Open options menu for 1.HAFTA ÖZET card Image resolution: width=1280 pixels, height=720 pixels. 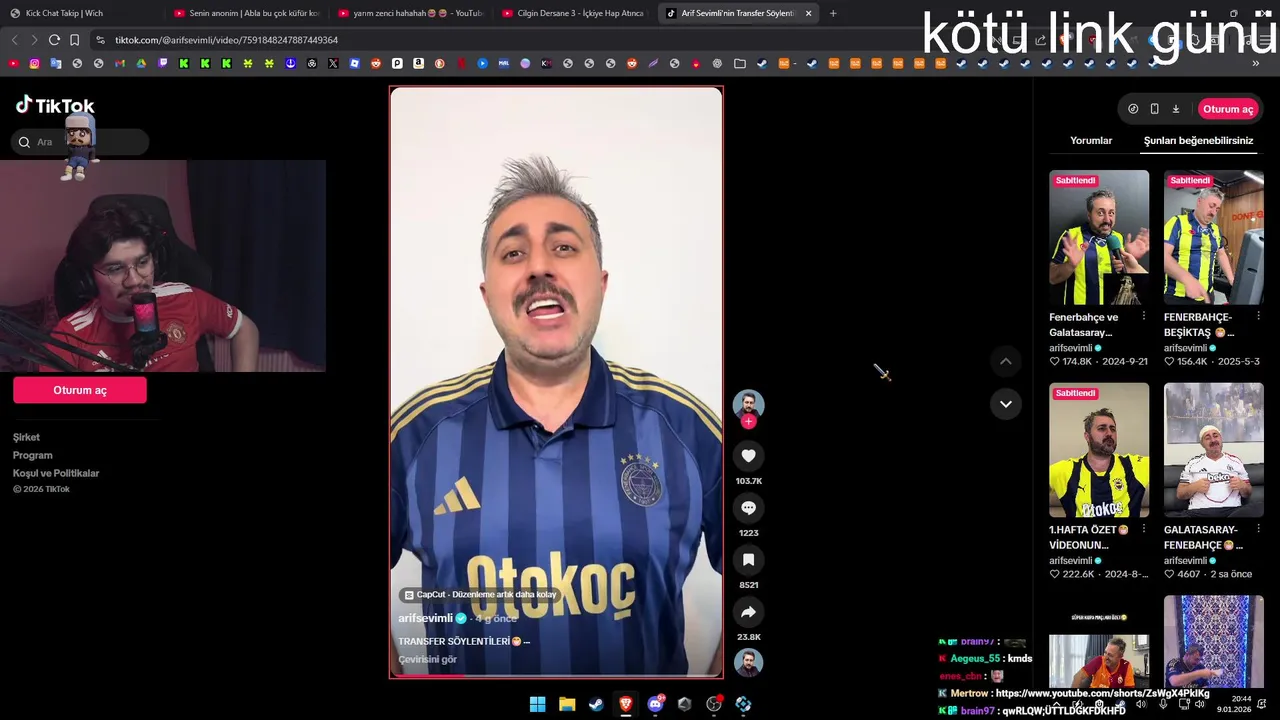pyautogui.click(x=1144, y=529)
